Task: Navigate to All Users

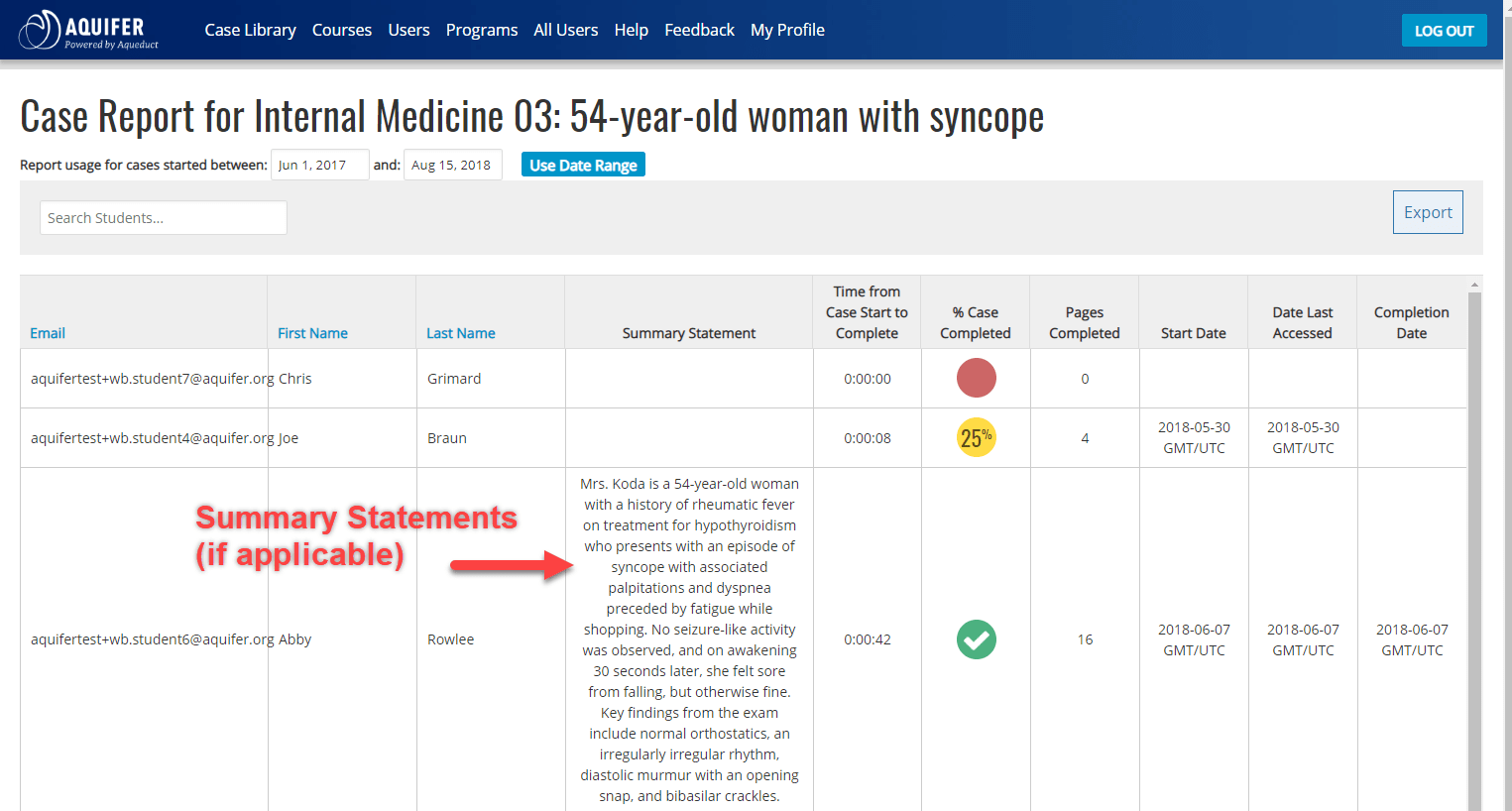Action: click(566, 30)
